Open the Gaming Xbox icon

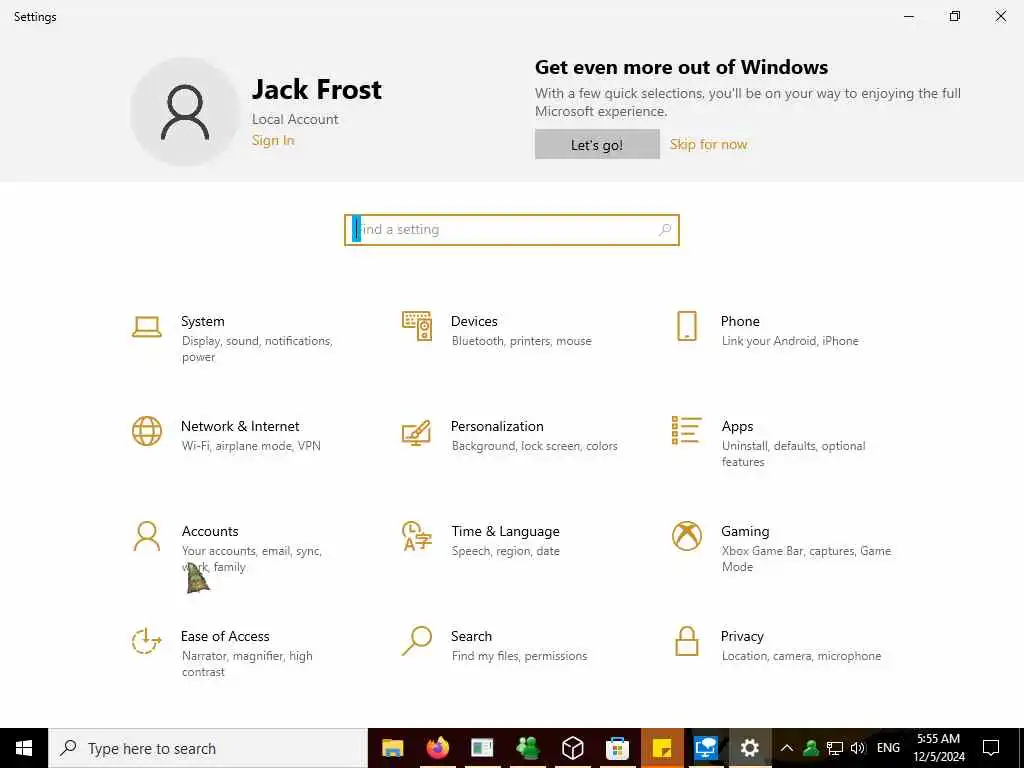(687, 536)
